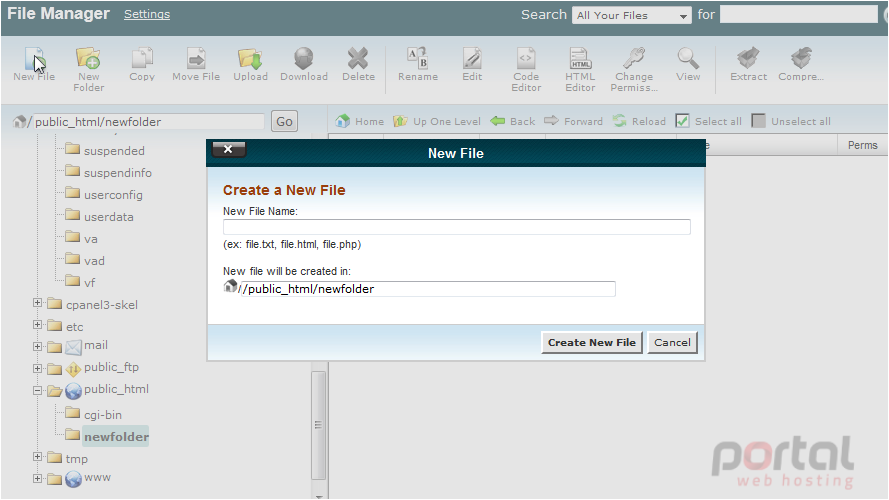Click the Unselect all checkbox
This screenshot has height=500, width=889.
(758, 121)
